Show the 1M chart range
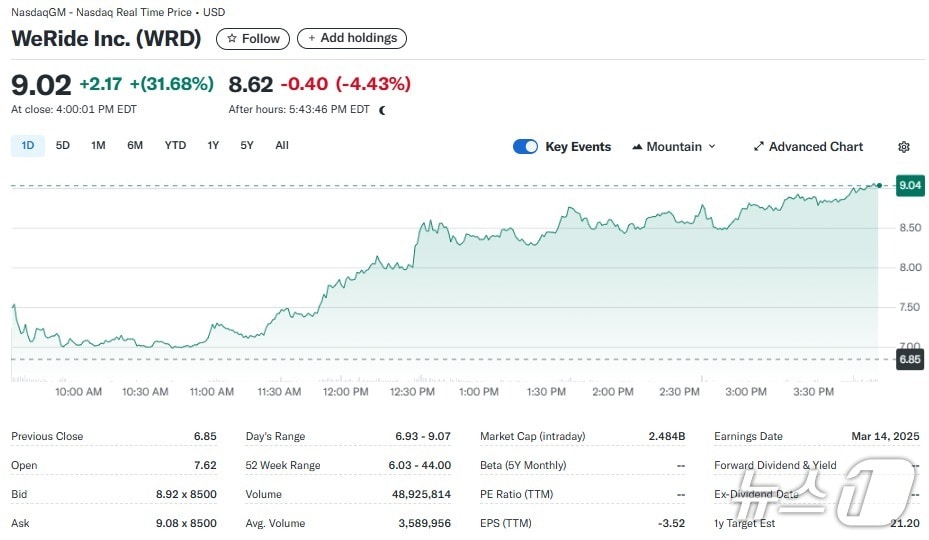The width and height of the screenshot is (929, 540). click(98, 146)
